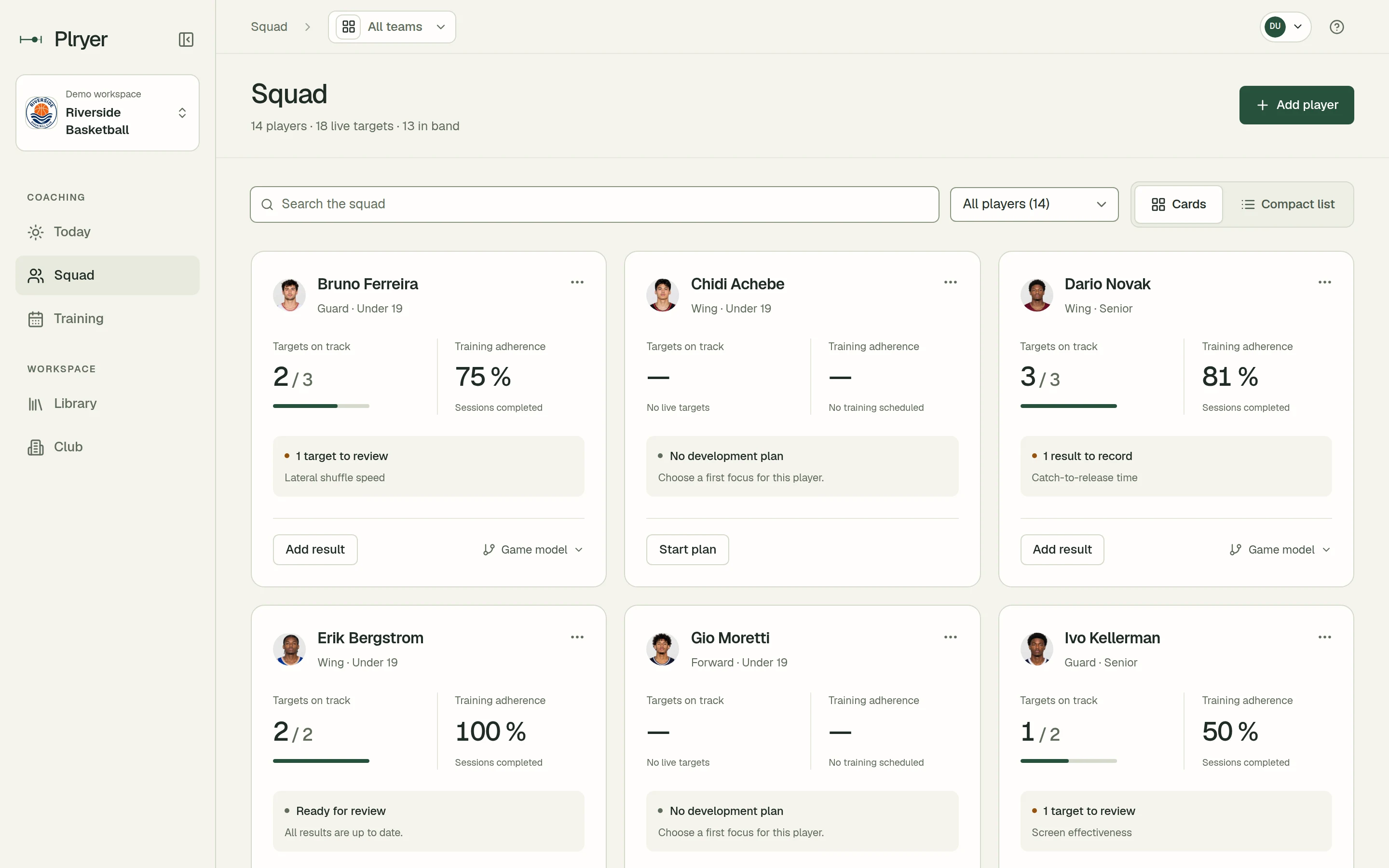The image size is (1389, 868).
Task: Open Chidi Achebe's three-dot menu
Action: tap(951, 283)
